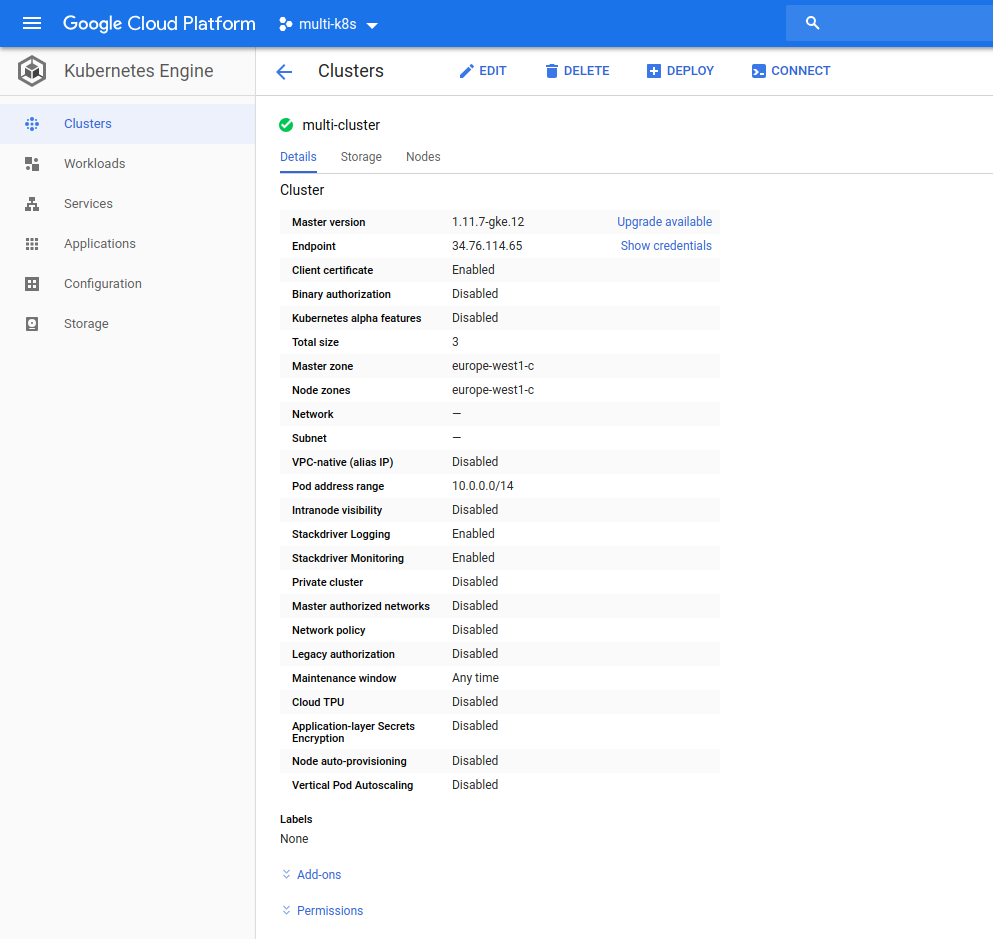
Task: Click the Stackdriver Monitoring Enabled value
Action: pos(473,558)
